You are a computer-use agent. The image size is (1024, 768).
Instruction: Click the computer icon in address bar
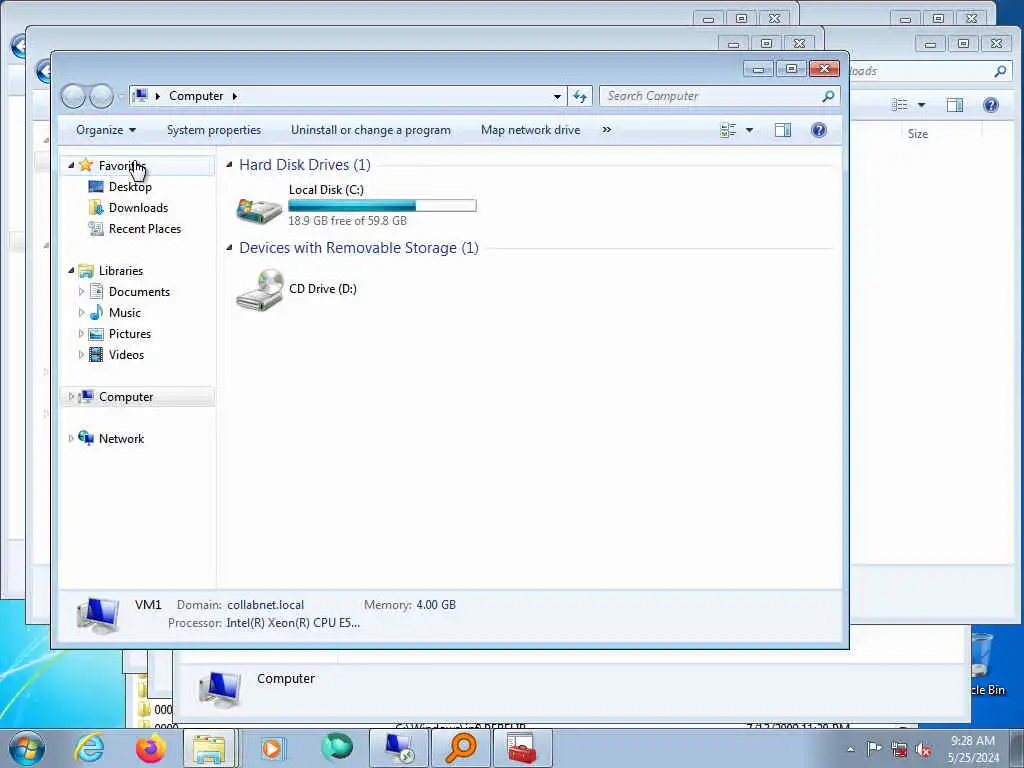pos(140,96)
